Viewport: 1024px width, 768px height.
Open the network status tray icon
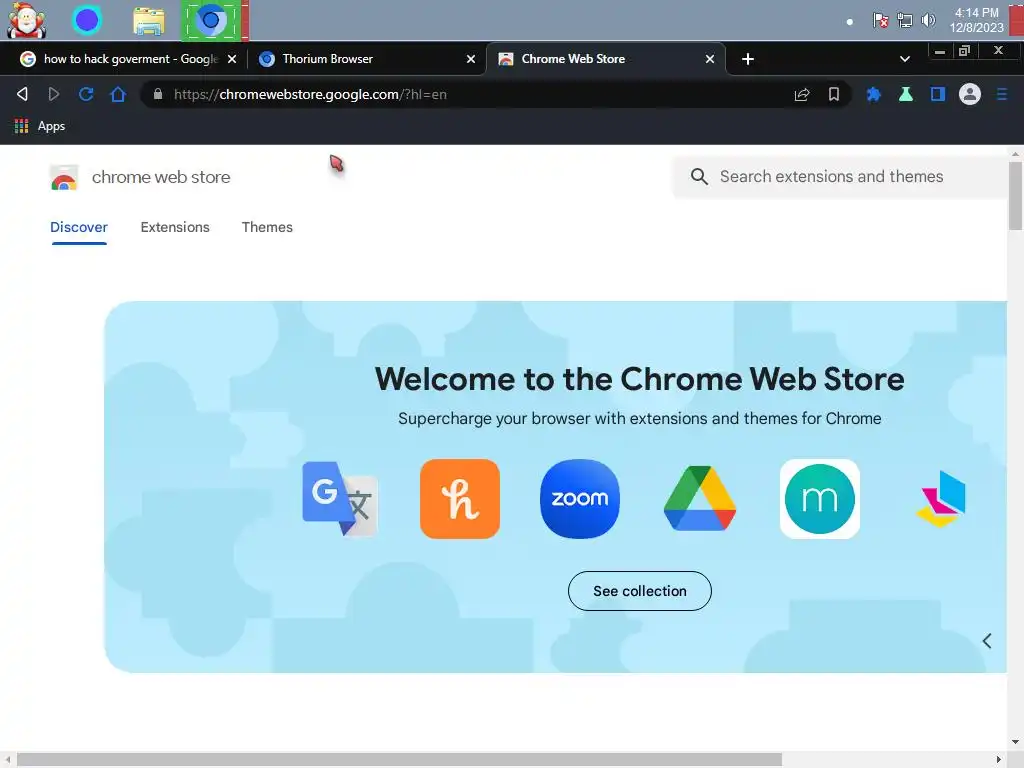(x=904, y=20)
